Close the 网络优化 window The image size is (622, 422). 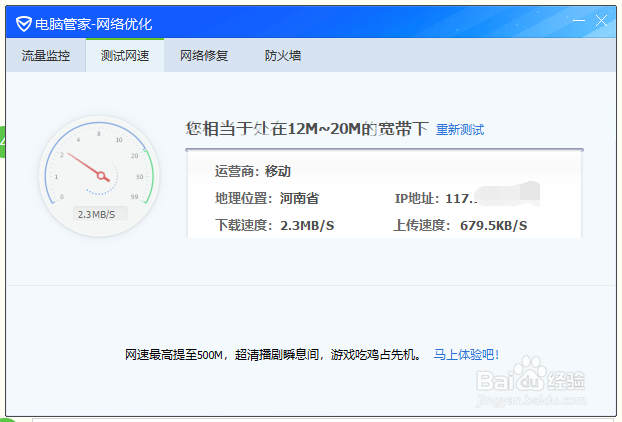click(601, 20)
